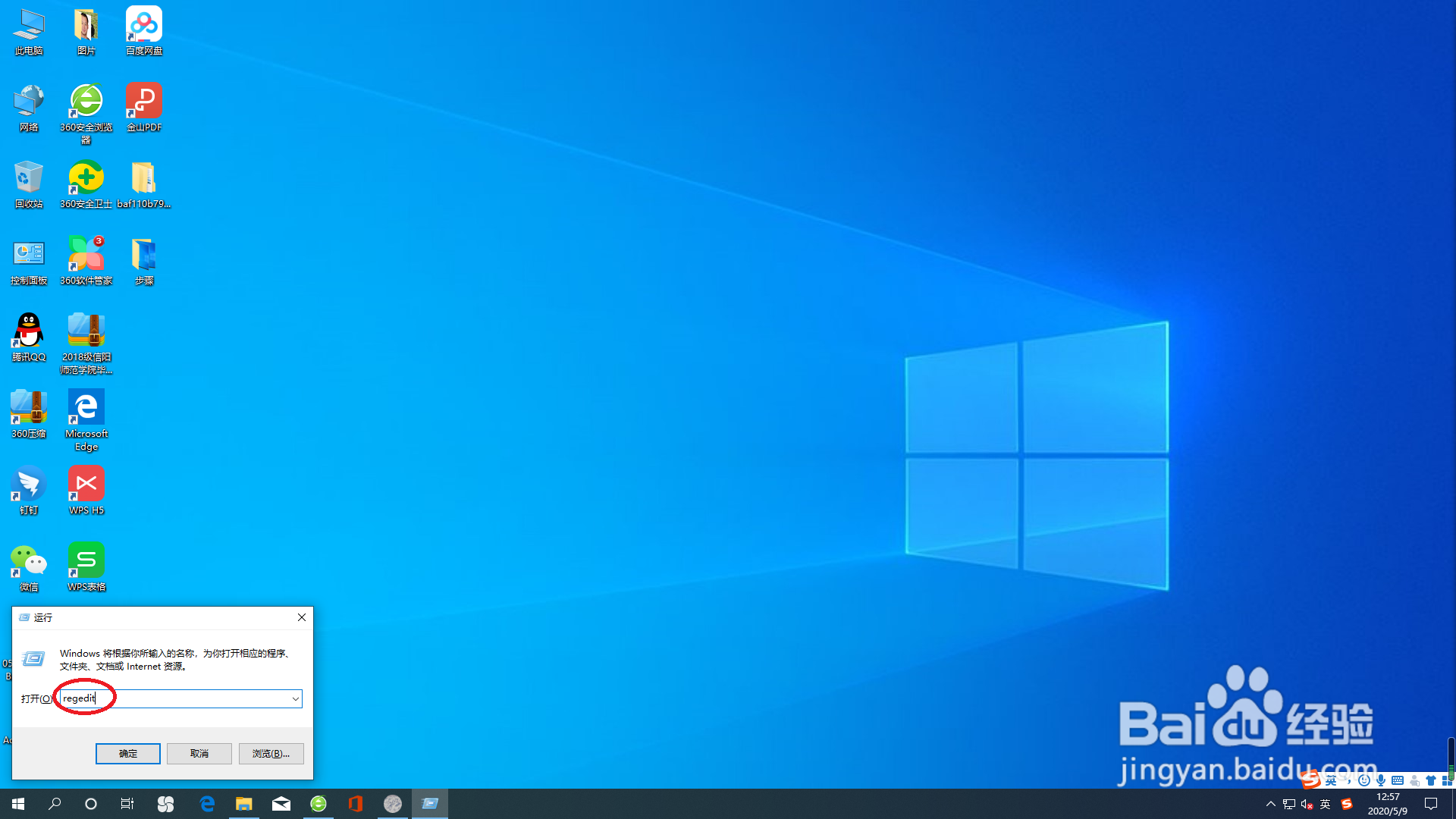1456x819 pixels.
Task: Select the 金山PDF desktop shortcut
Action: click(144, 108)
